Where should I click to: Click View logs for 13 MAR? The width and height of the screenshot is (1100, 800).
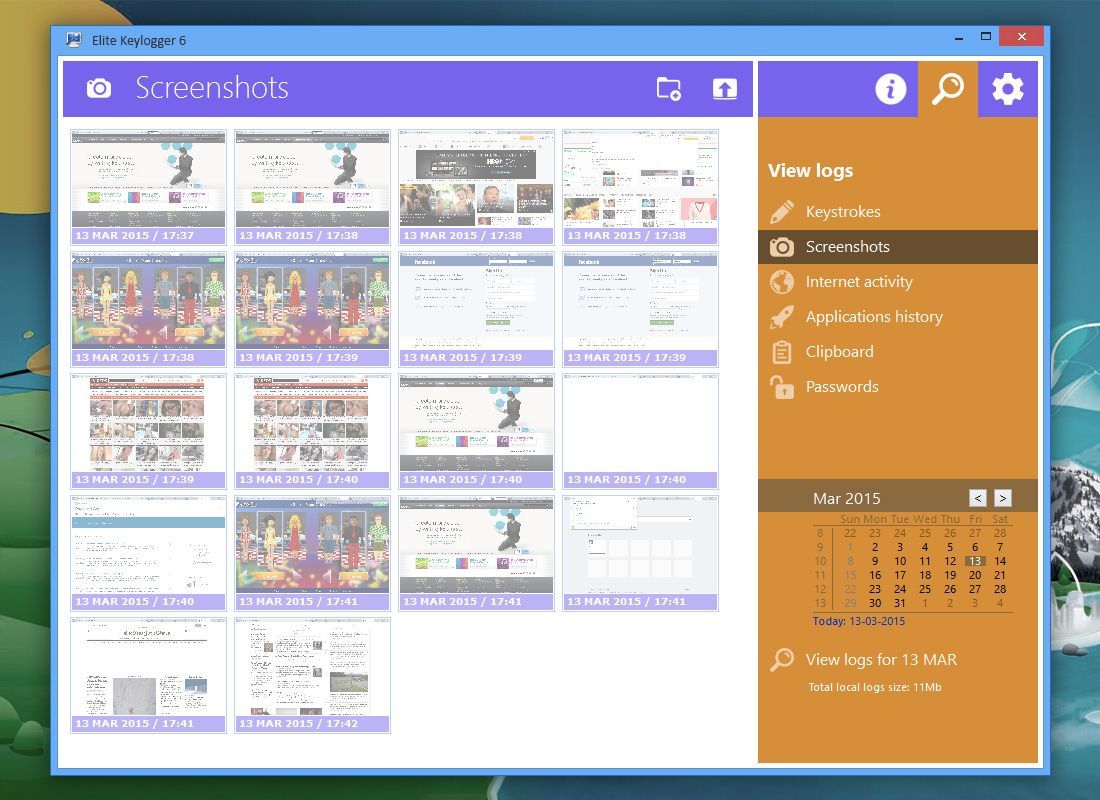[881, 660]
